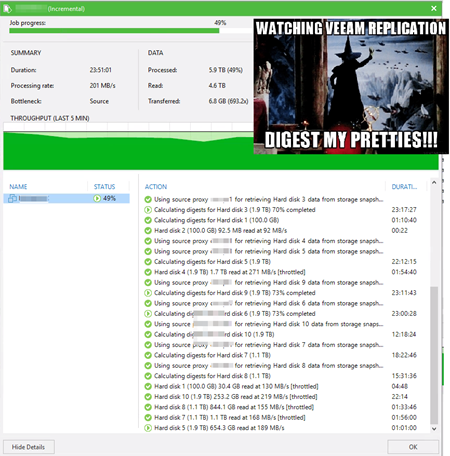The height and width of the screenshot is (456, 450).
Task: Click success icon for Hard disk 10 proxy row
Action: [148, 324]
